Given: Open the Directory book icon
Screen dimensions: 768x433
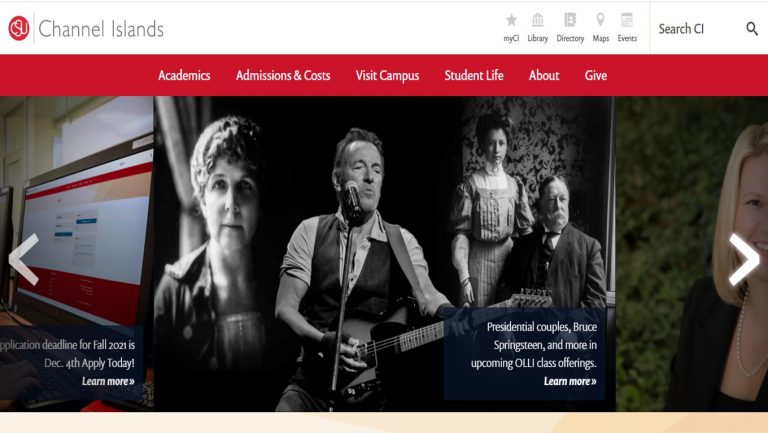Looking at the screenshot, I should pyautogui.click(x=570, y=20).
